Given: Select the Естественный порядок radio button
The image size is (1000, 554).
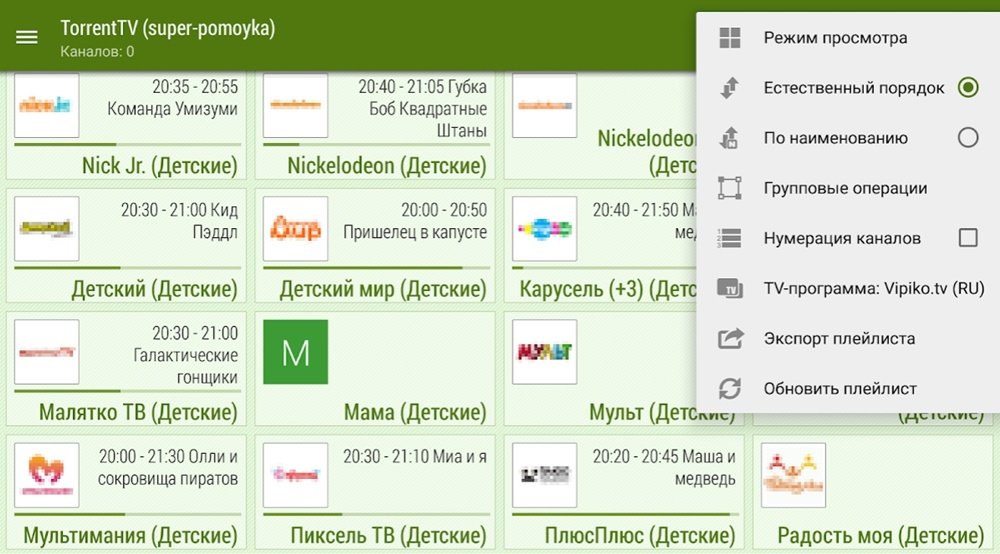Looking at the screenshot, I should pyautogui.click(x=967, y=87).
